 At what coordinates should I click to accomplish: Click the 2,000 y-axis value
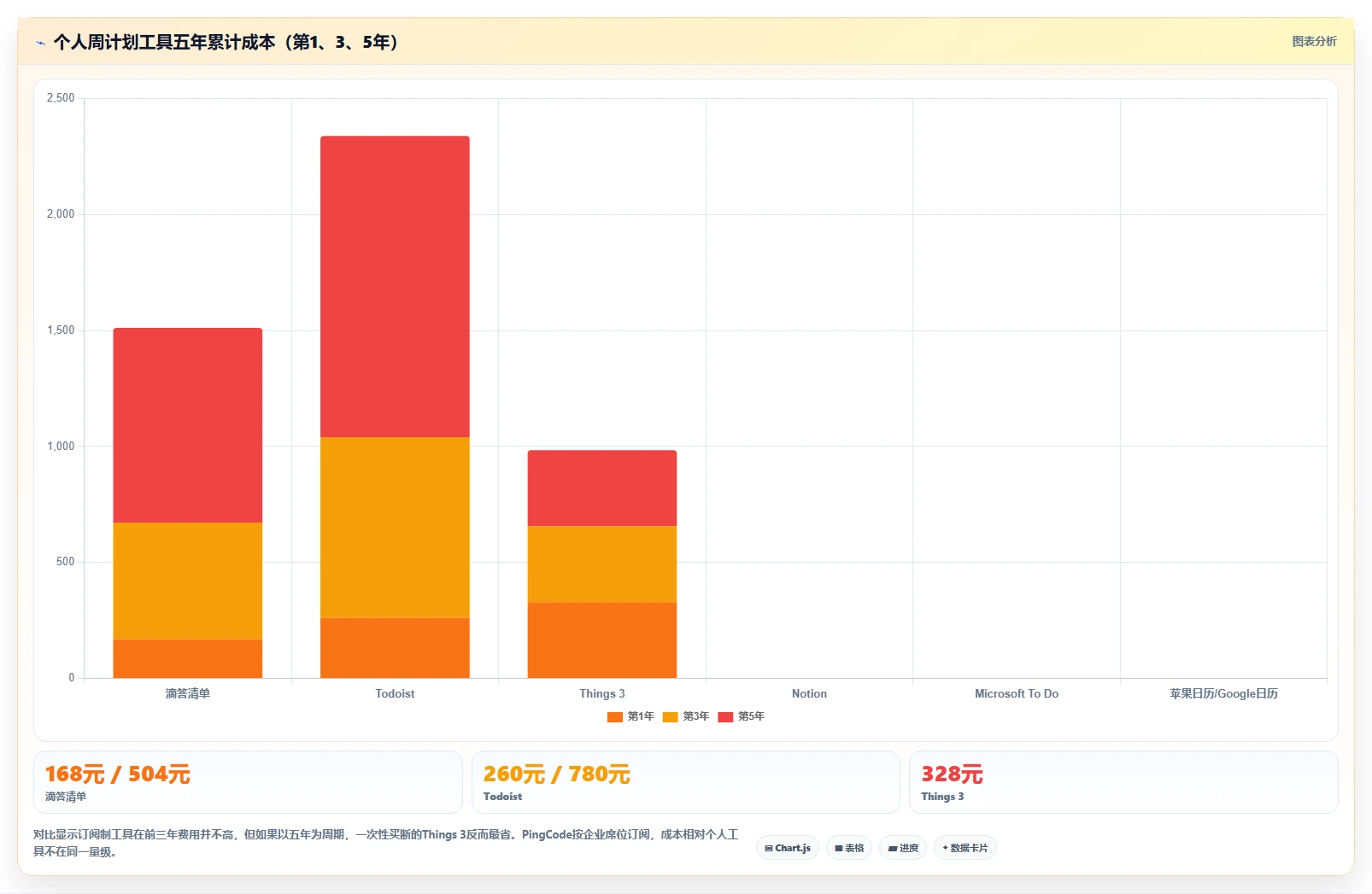click(x=61, y=214)
